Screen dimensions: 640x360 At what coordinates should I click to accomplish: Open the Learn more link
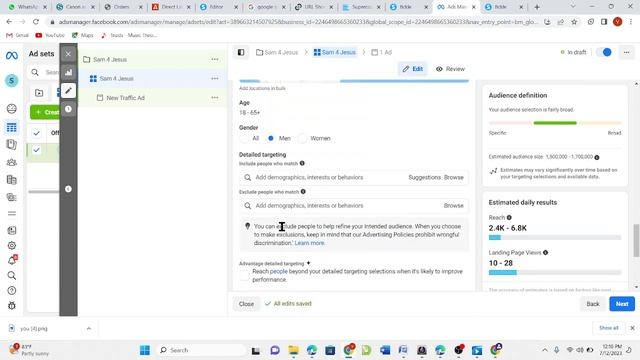click(x=310, y=243)
